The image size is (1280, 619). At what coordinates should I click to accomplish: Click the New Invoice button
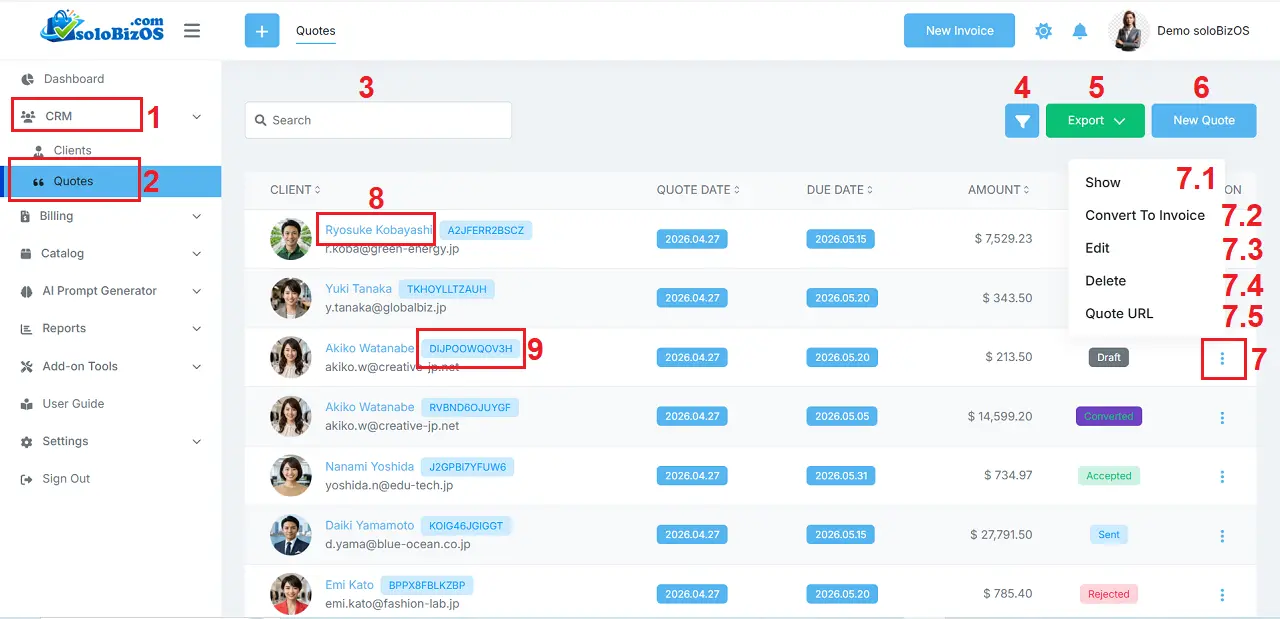point(959,31)
